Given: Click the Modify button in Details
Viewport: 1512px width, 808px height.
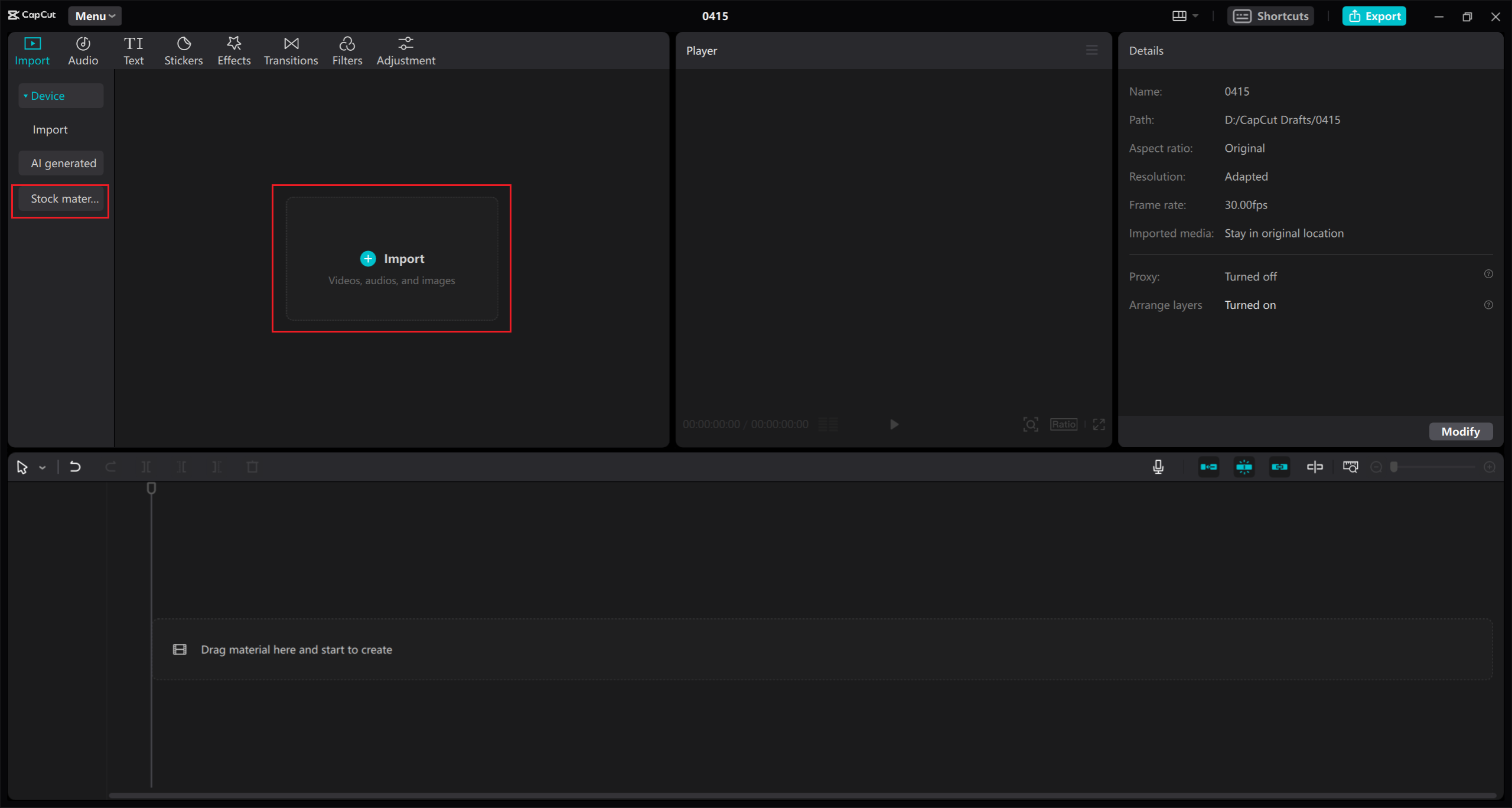Looking at the screenshot, I should click(x=1461, y=431).
